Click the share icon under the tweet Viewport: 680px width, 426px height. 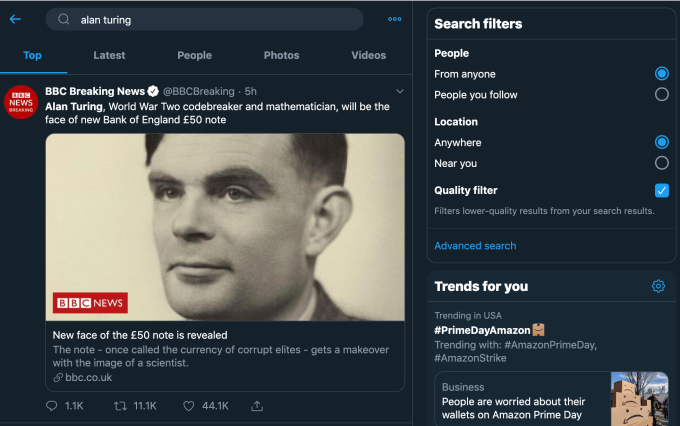[x=257, y=406]
